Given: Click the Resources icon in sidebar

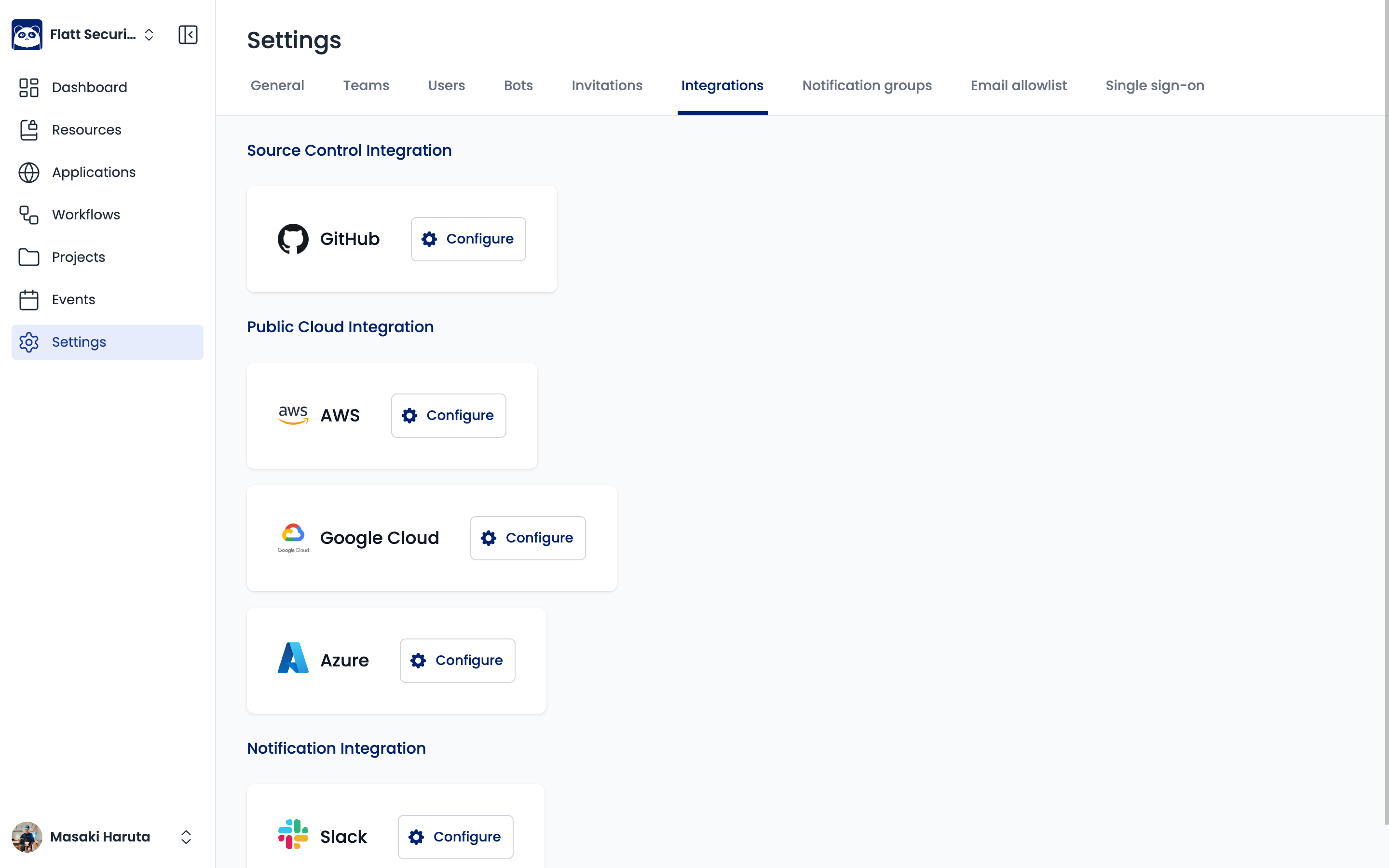Looking at the screenshot, I should tap(29, 130).
